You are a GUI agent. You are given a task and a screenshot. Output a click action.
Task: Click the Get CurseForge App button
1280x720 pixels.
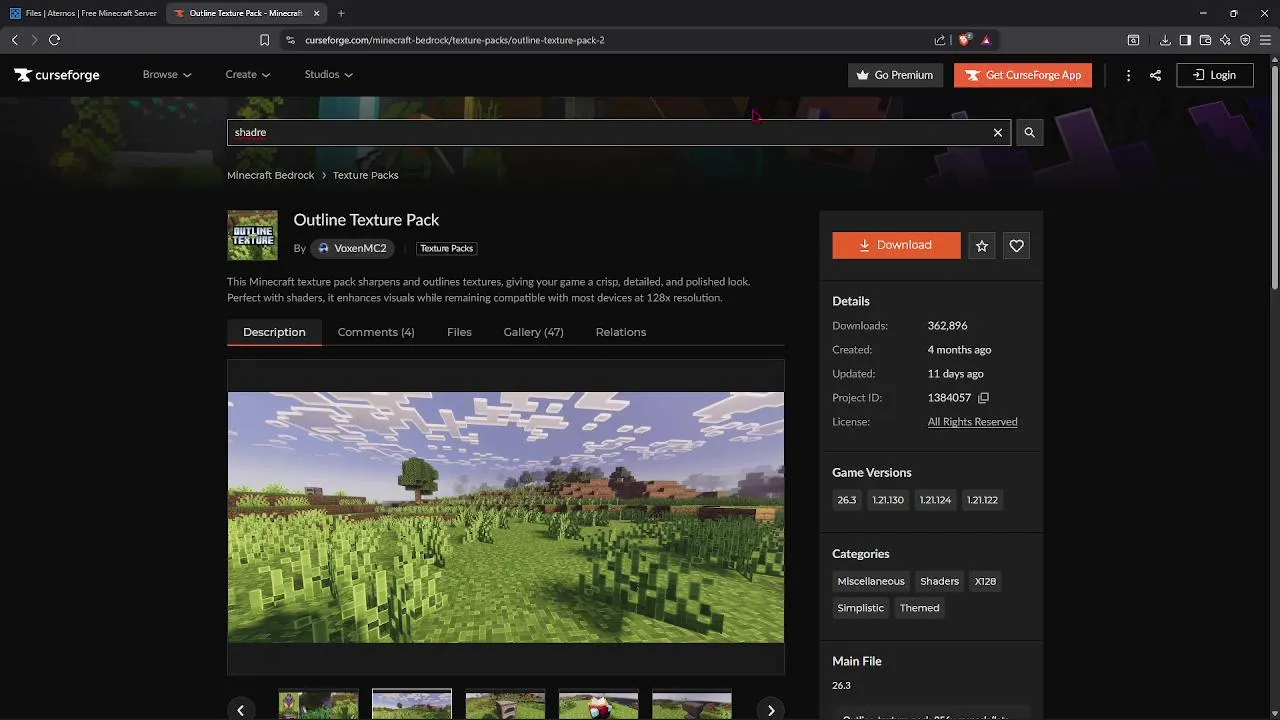(1022, 75)
